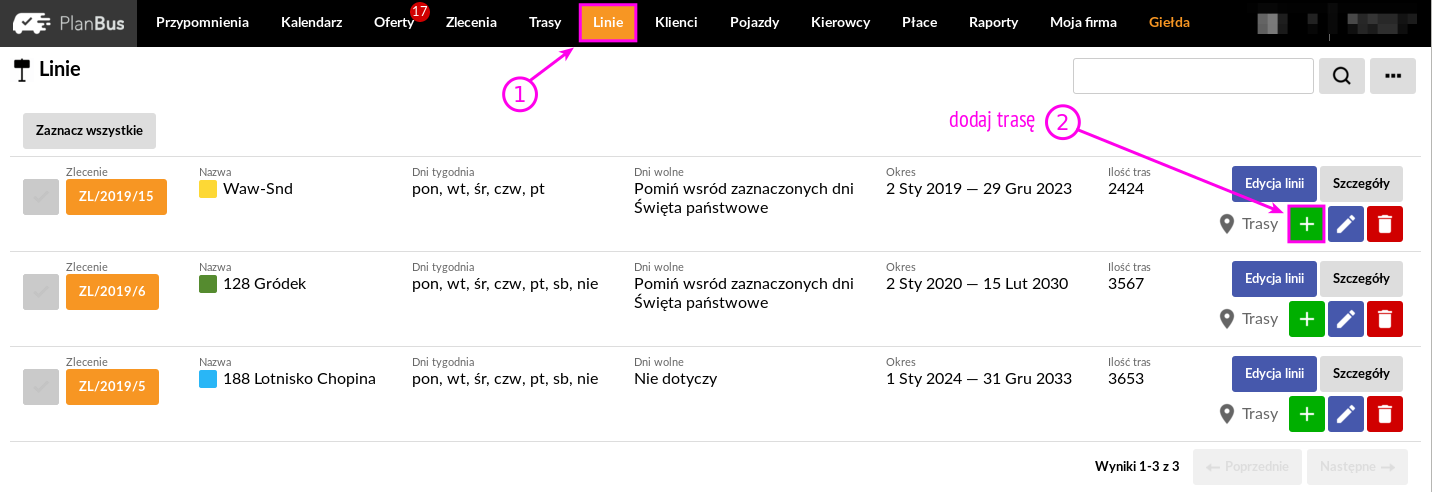Screen dimensions: 1432x492
Task: Delete the 128 Gródek line
Action: [x=1384, y=319]
